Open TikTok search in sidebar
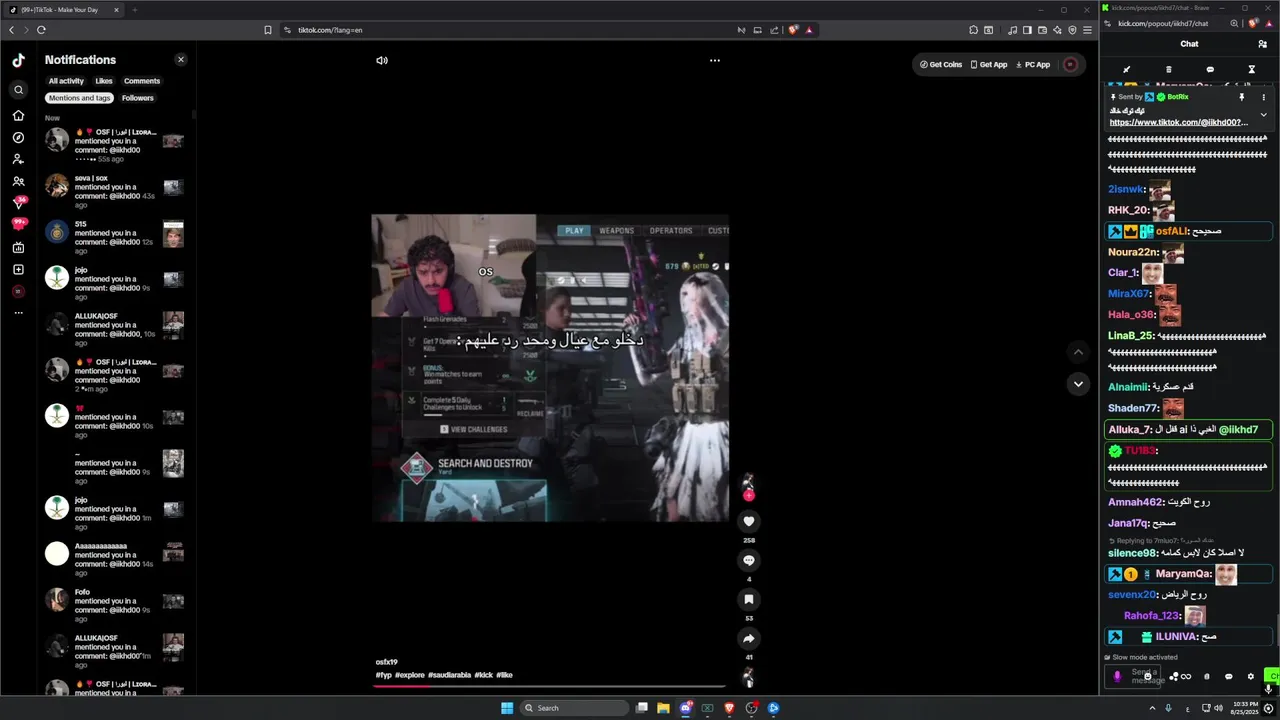 pos(18,90)
